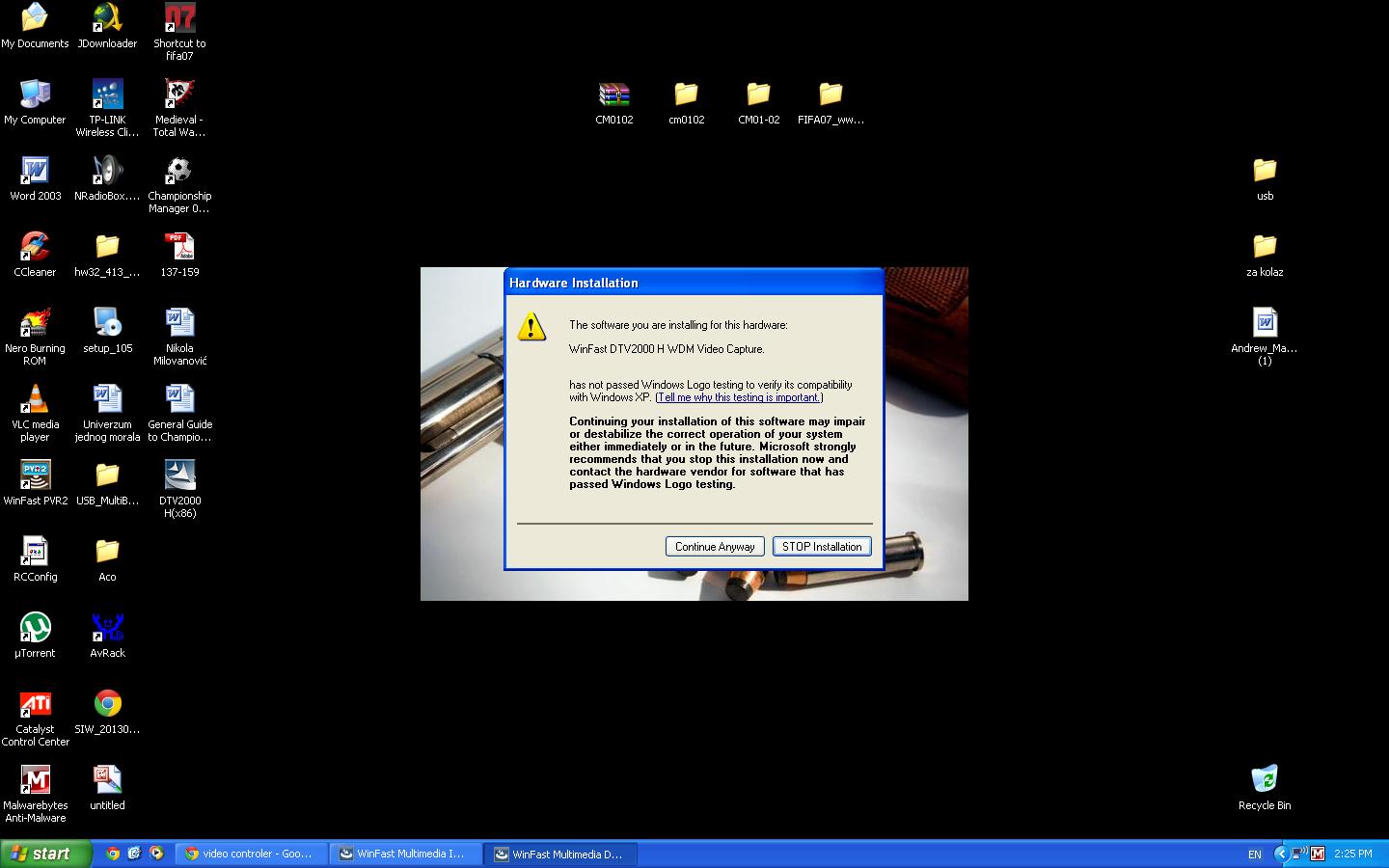Select the Medieval Total War shortcut
Image resolution: width=1389 pixels, height=868 pixels.
[179, 108]
